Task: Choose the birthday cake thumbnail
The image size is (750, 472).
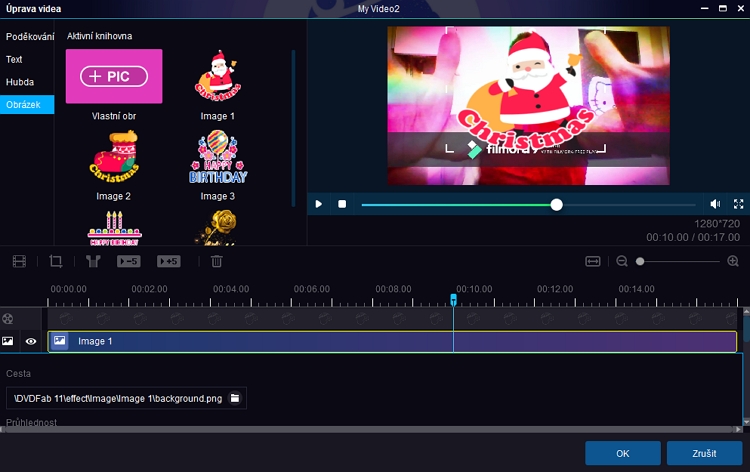Action: tap(114, 229)
